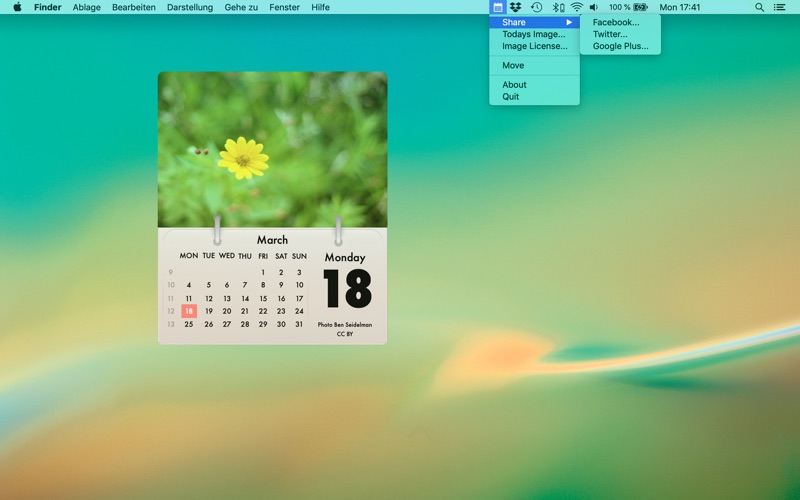Click the battery status icon
This screenshot has width=800, height=500.
coord(640,7)
